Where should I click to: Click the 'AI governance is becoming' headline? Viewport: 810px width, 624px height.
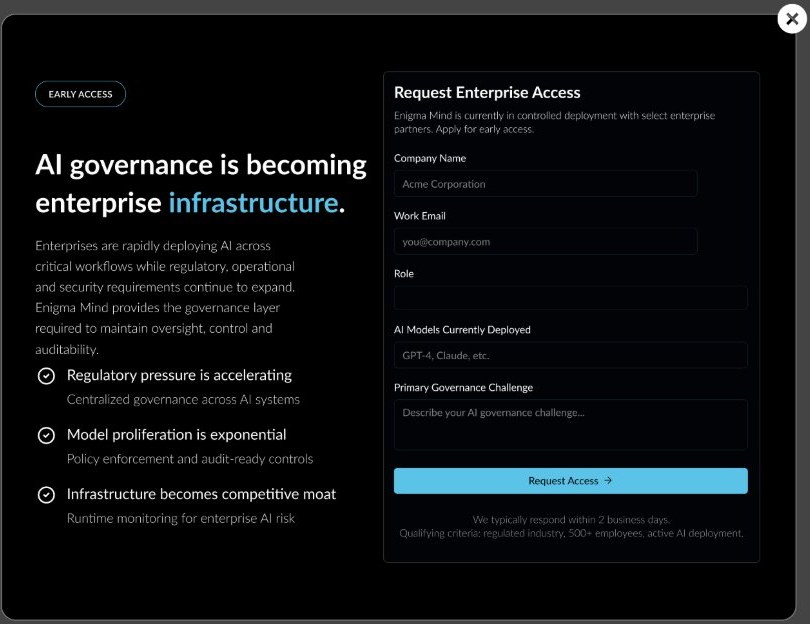[201, 165]
